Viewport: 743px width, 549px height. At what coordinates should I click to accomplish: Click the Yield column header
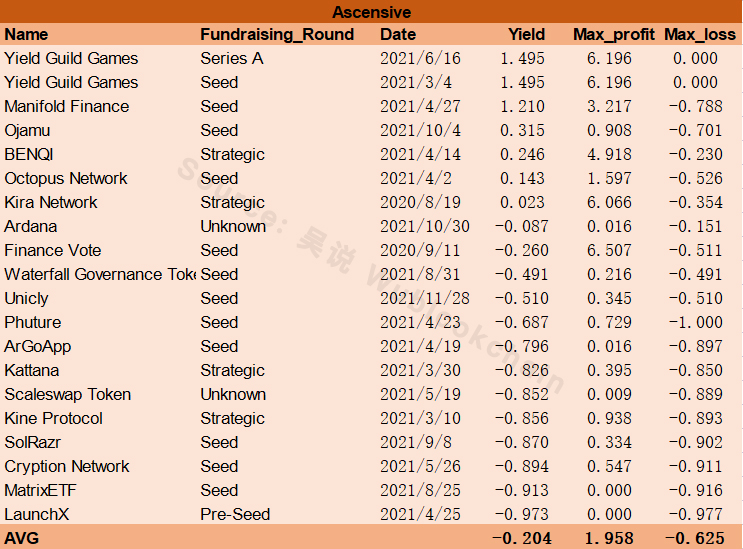(526, 34)
